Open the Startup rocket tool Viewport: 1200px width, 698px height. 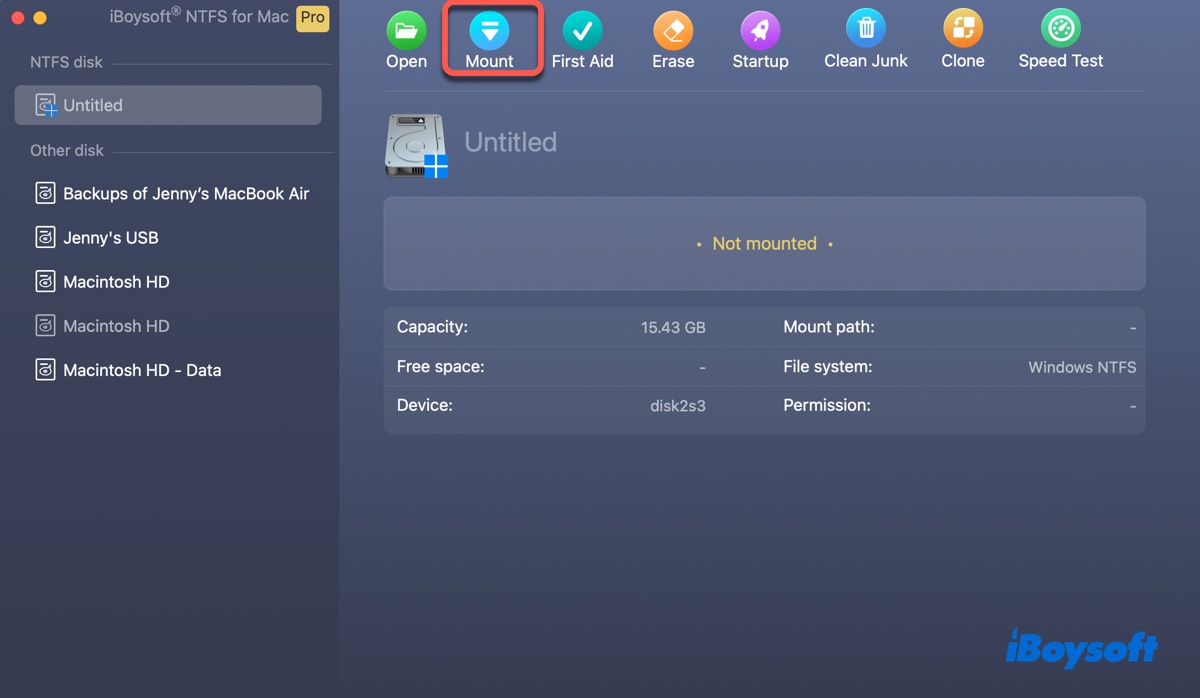point(760,31)
